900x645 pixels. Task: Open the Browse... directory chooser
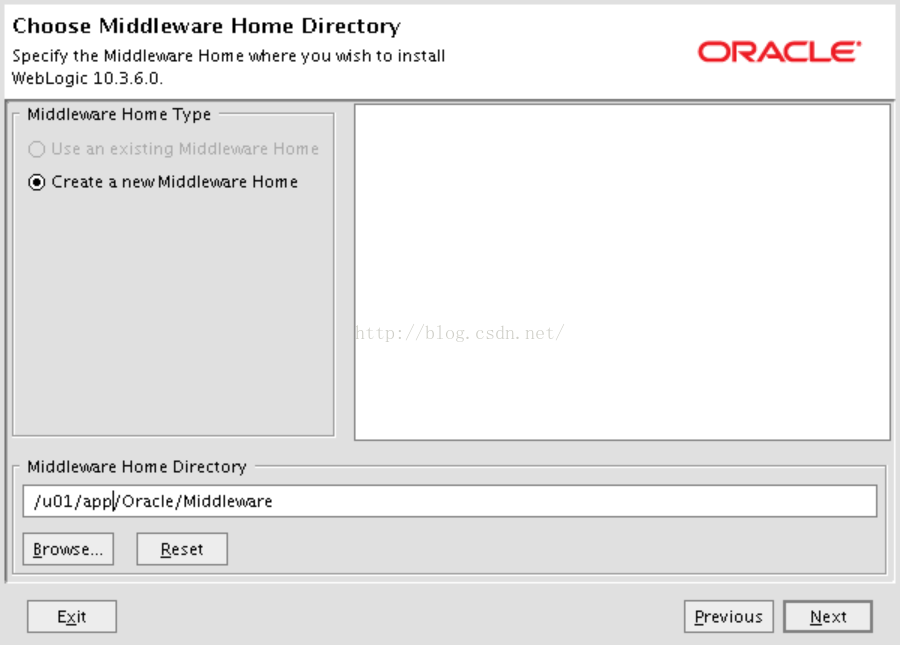pyautogui.click(x=68, y=549)
